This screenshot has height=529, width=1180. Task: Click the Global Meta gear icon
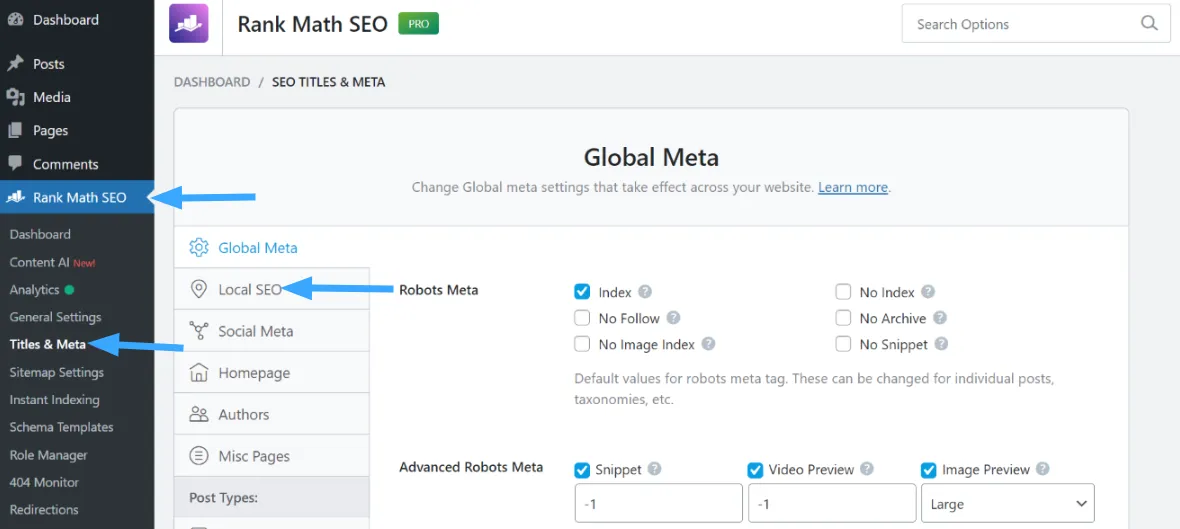[199, 248]
